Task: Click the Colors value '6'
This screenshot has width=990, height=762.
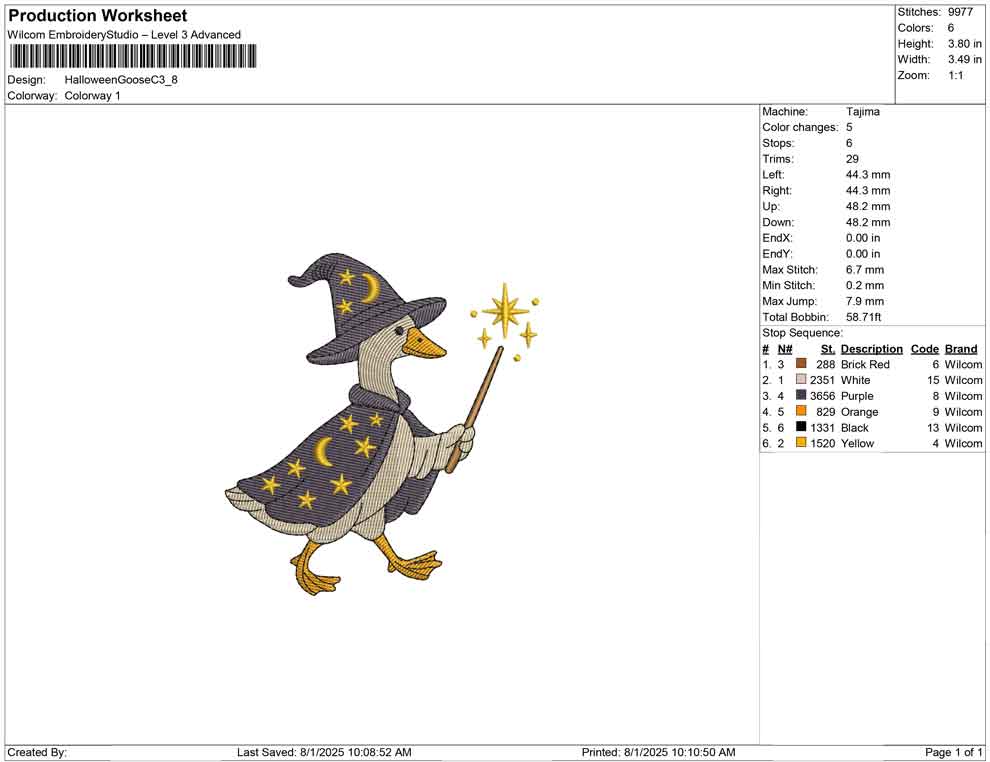Action: click(x=951, y=28)
